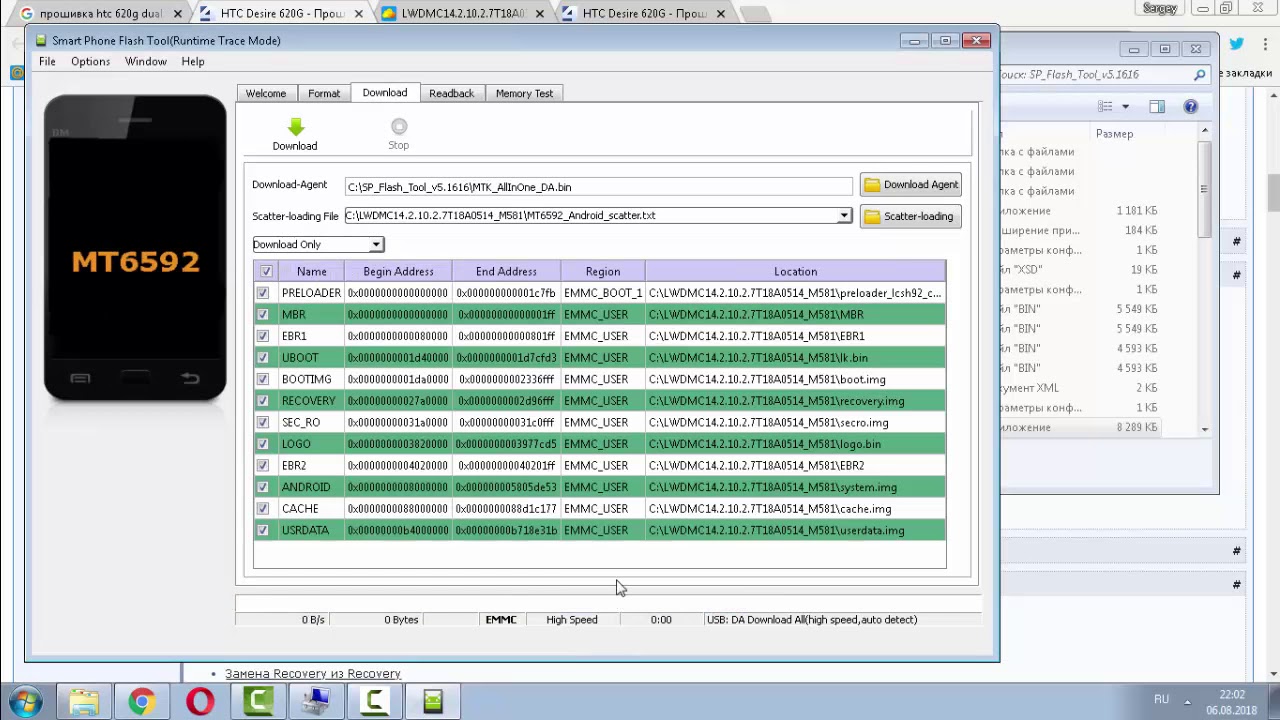
Task: Uncheck the PRELOADER row checkbox
Action: [263, 293]
